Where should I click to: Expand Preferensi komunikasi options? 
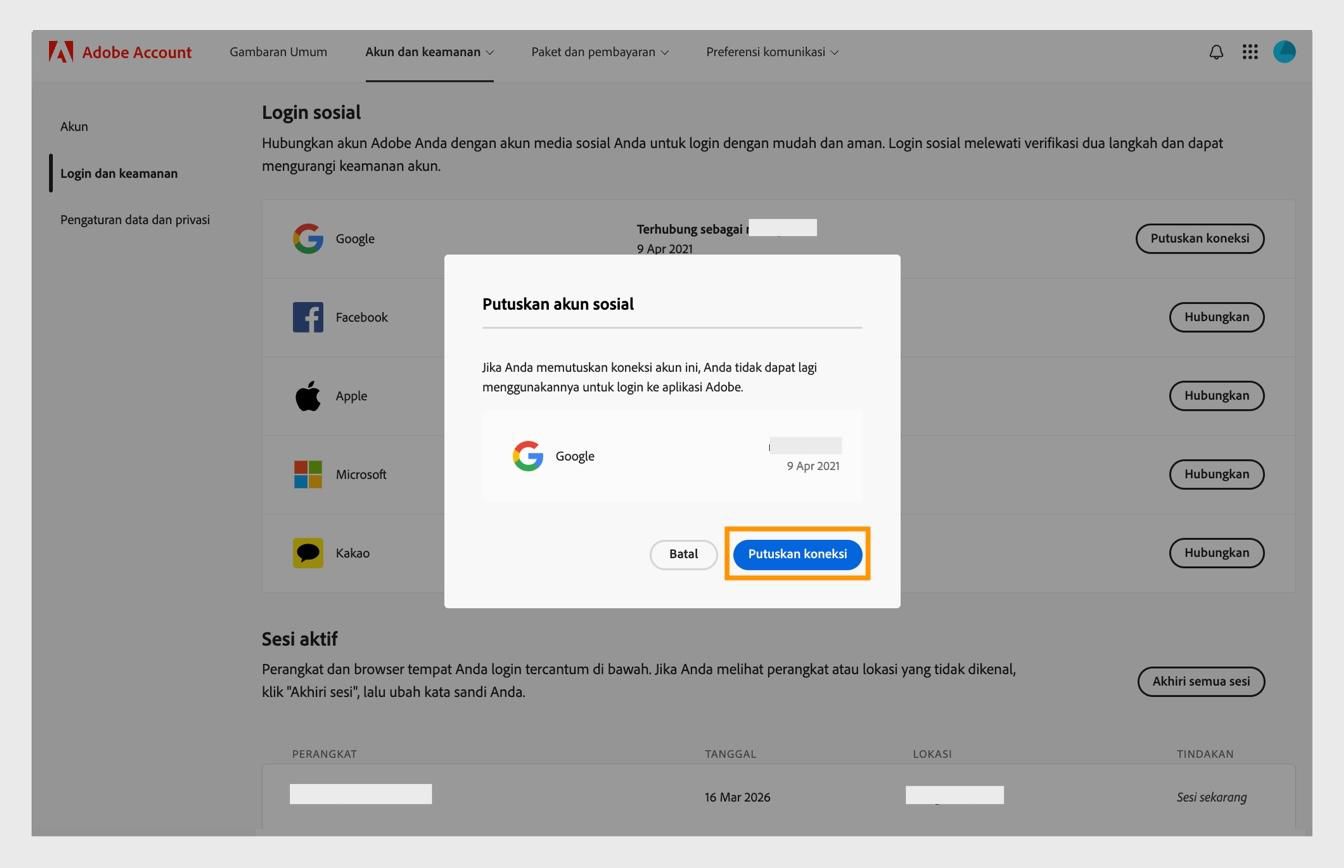[771, 51]
